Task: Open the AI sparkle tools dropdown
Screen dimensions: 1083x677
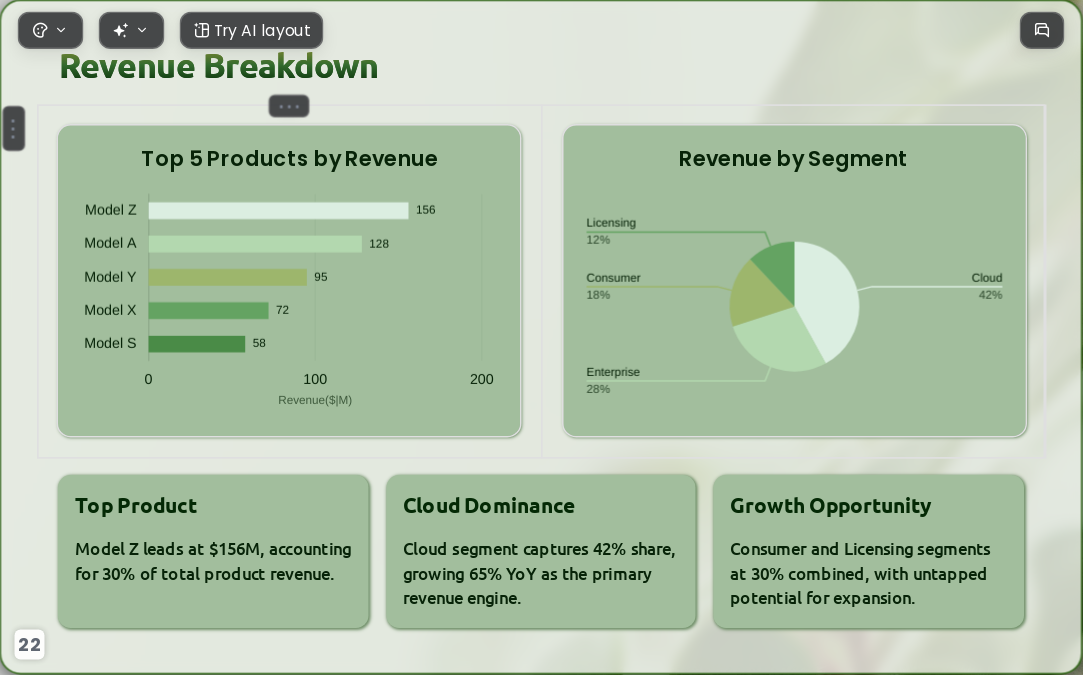Action: coord(131,30)
